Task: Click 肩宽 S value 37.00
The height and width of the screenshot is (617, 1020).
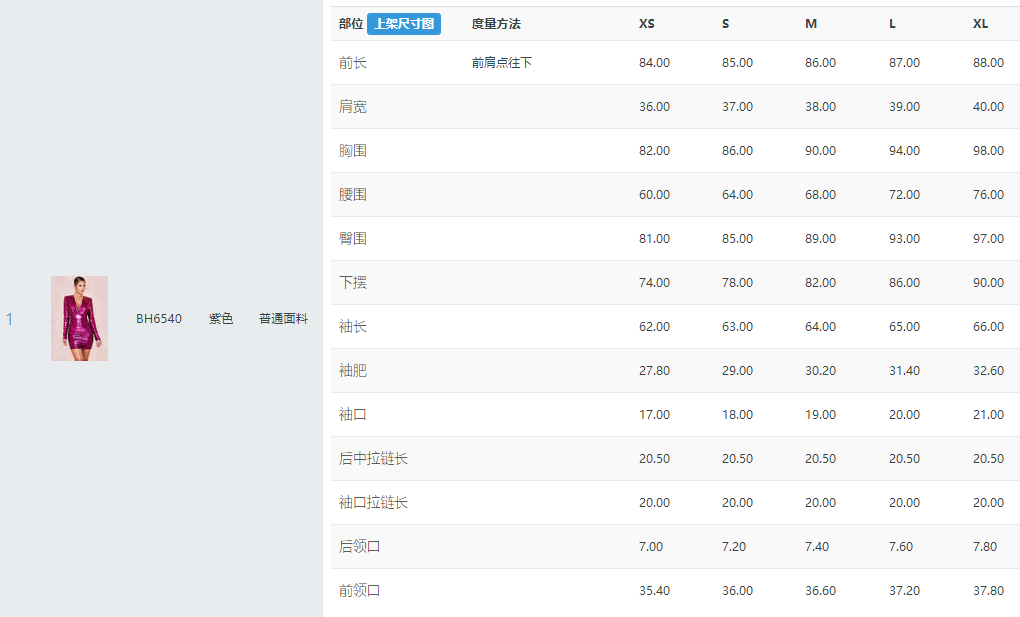Action: pos(737,107)
